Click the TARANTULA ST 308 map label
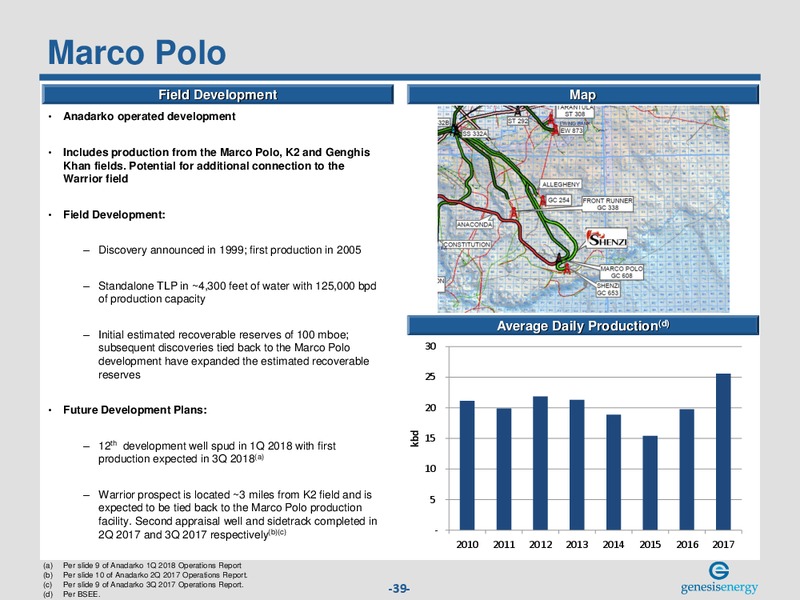The height and width of the screenshot is (600, 800). 575,111
